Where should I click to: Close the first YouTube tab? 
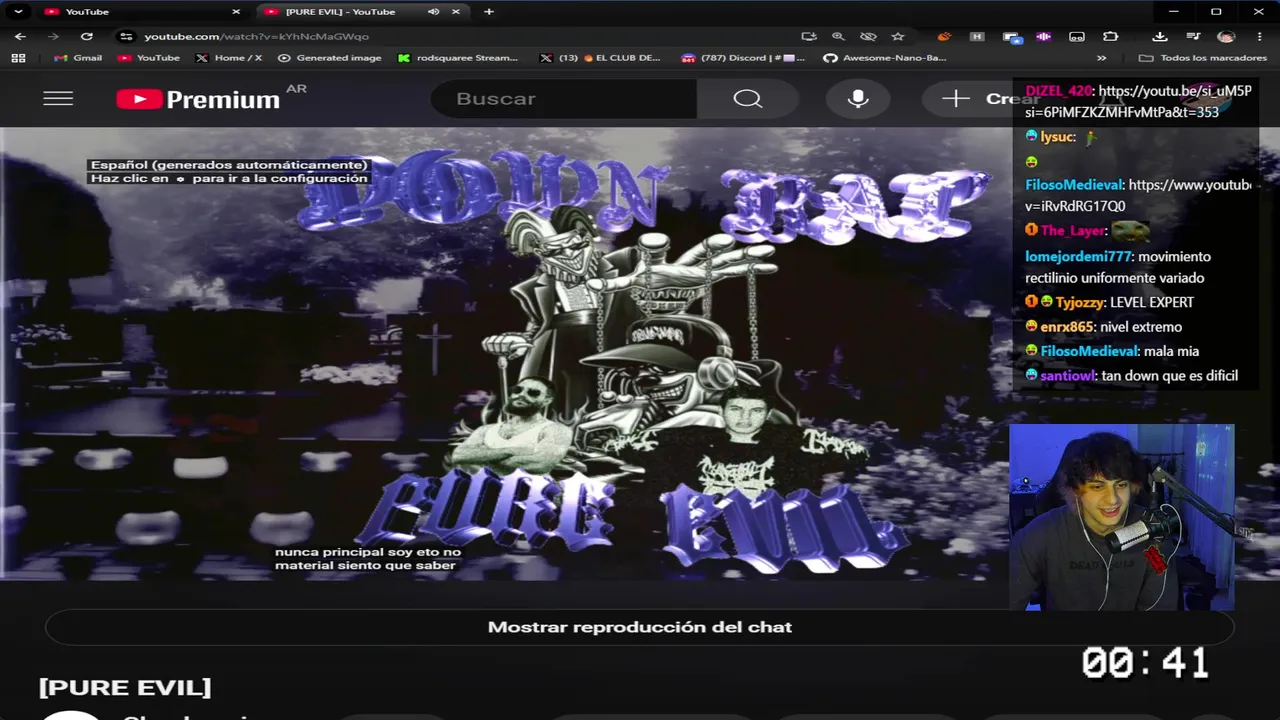click(x=236, y=11)
